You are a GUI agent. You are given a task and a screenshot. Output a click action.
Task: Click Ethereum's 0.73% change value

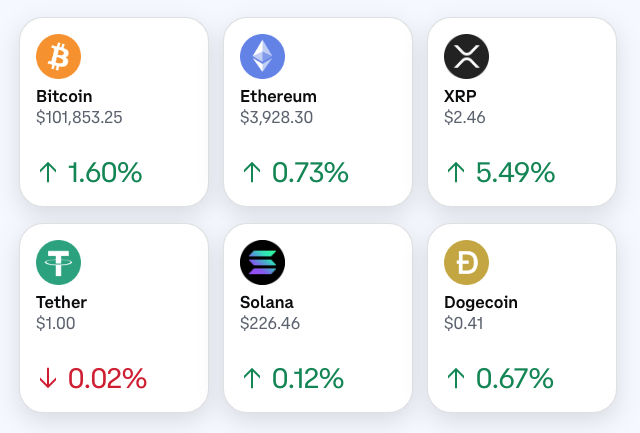(x=310, y=173)
